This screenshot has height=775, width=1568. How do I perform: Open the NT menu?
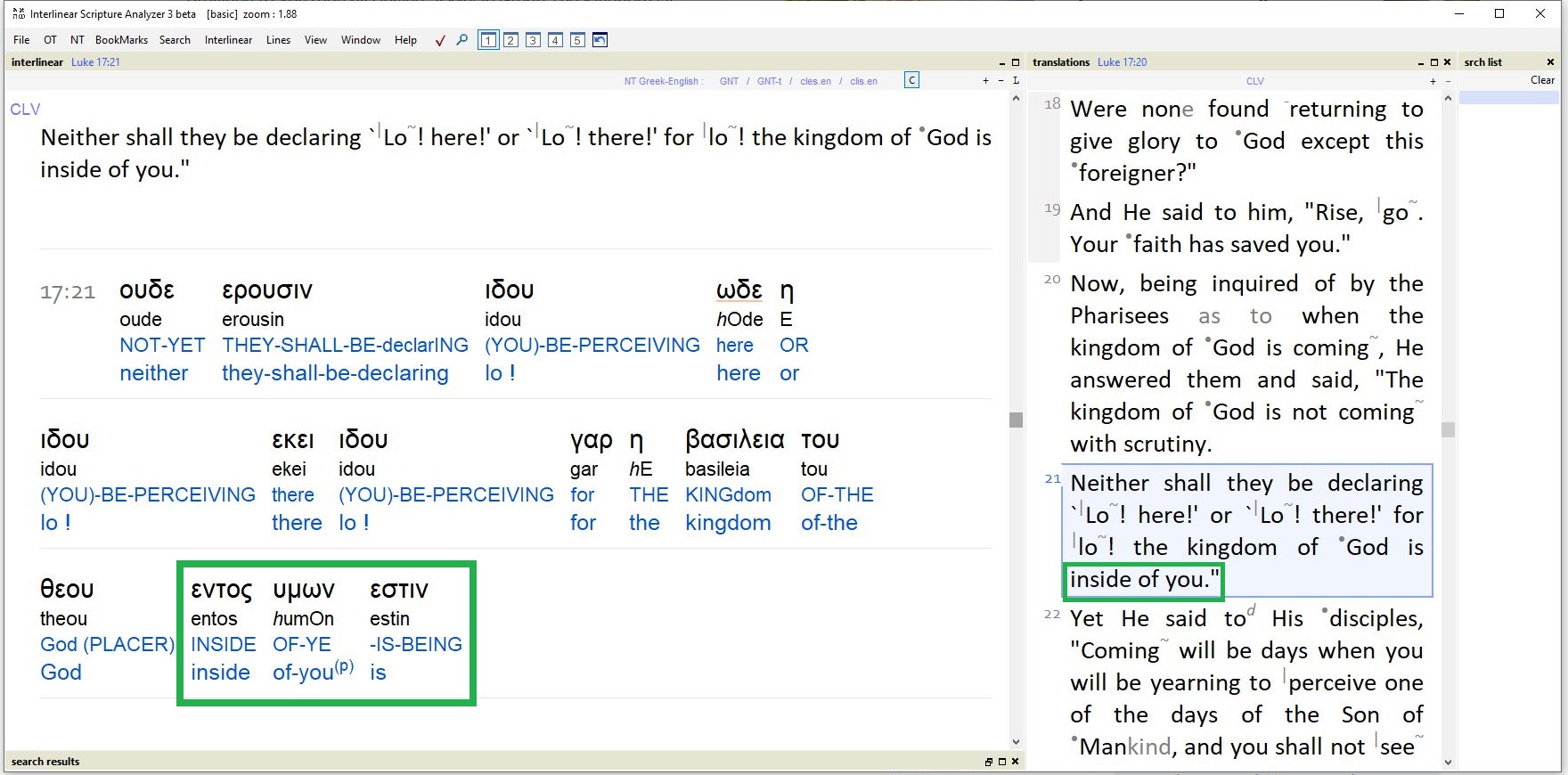pos(78,40)
